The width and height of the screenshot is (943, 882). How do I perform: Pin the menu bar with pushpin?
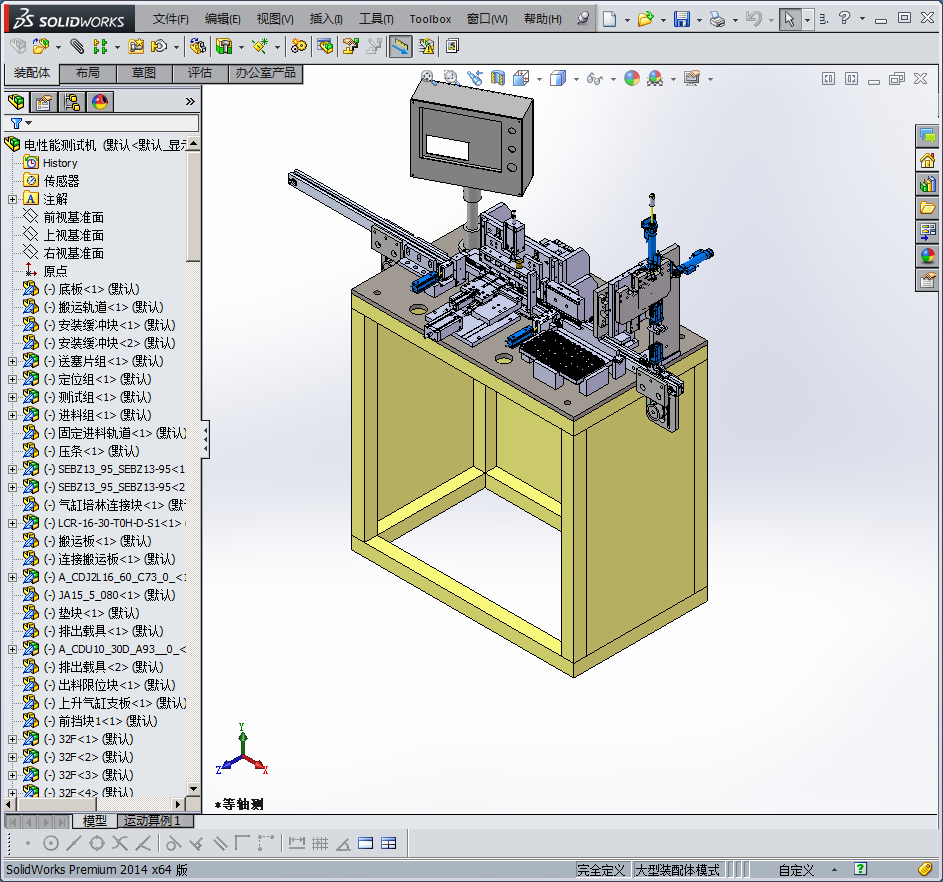(x=583, y=19)
